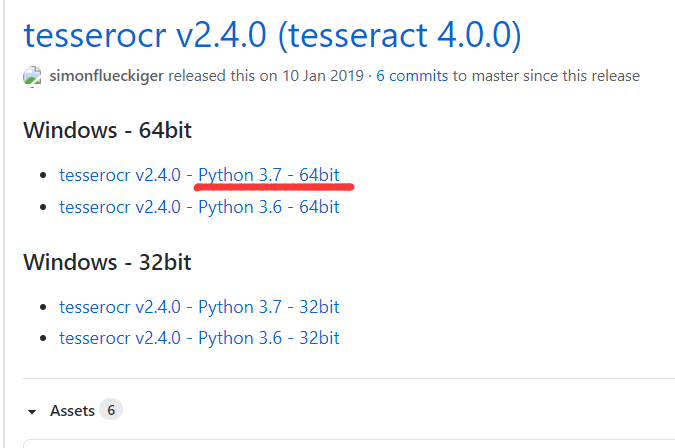Click the 'released this on' text
The image size is (675, 448).
tap(223, 76)
